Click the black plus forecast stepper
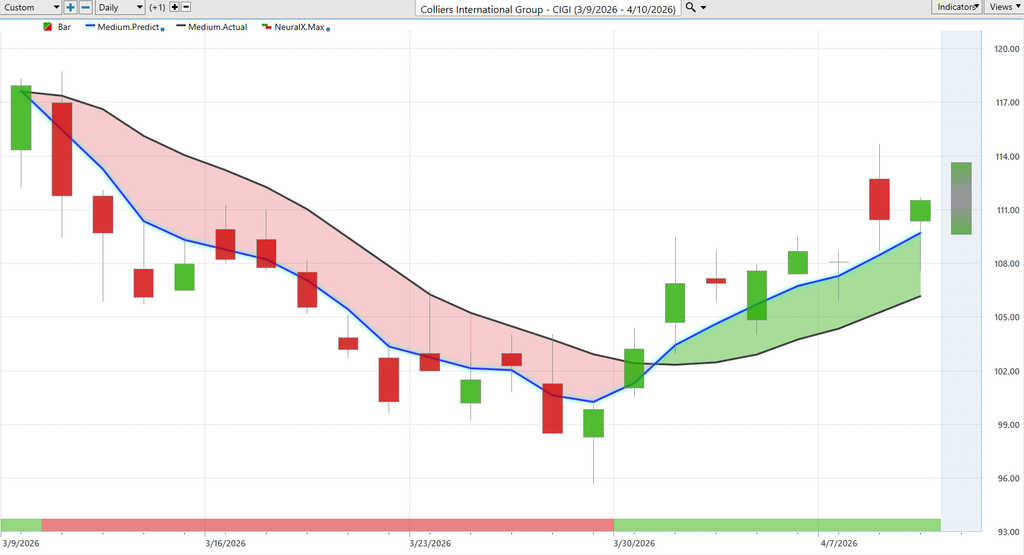 [x=175, y=7]
